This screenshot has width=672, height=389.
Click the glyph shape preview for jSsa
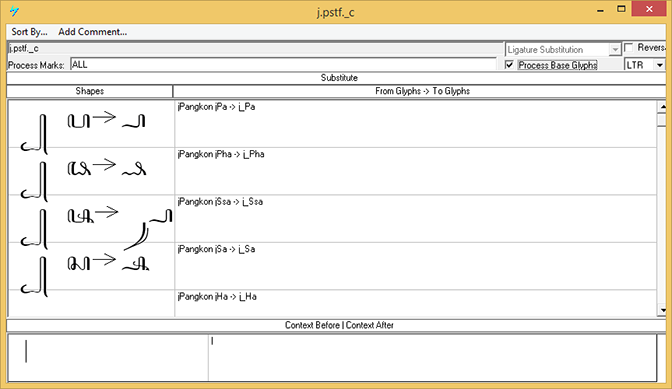pos(91,219)
